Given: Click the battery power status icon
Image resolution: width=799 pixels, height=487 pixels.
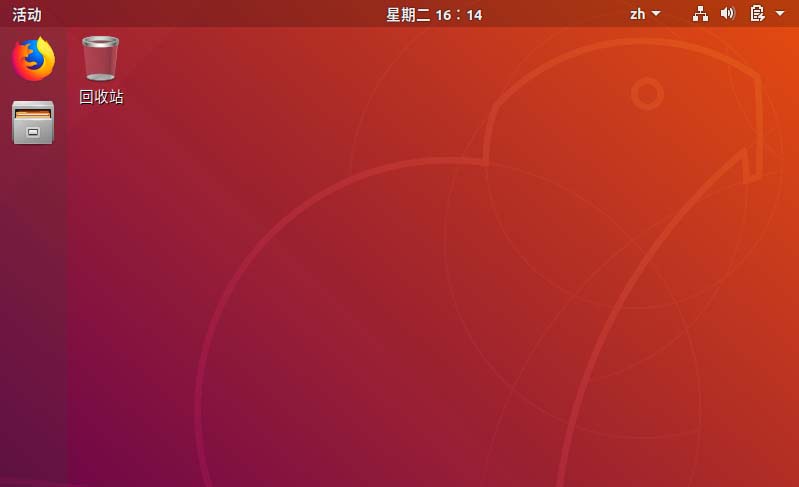Looking at the screenshot, I should [x=757, y=13].
